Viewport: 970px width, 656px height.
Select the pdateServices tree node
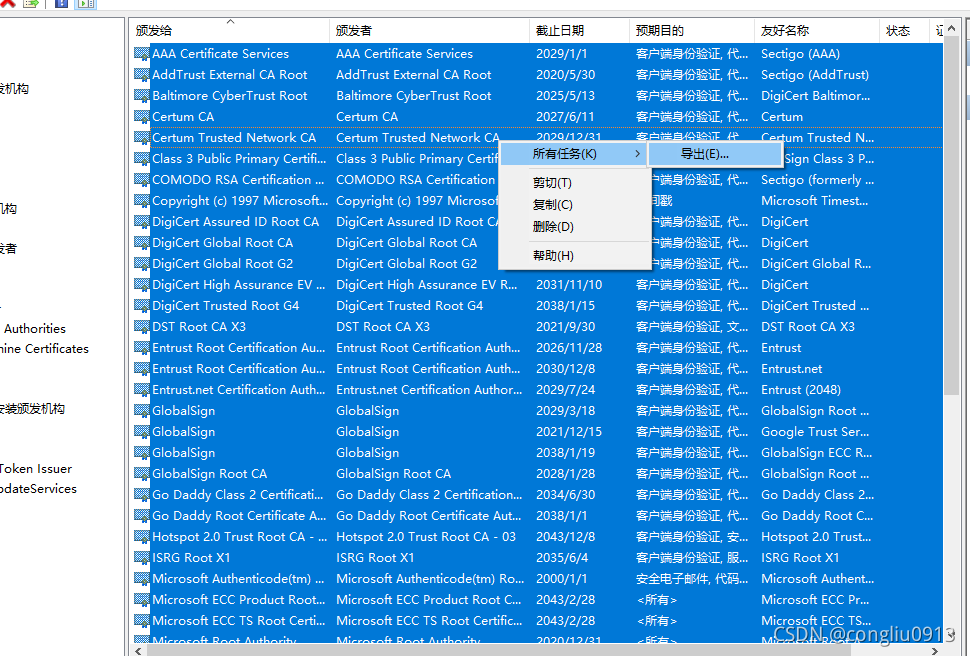(38, 489)
